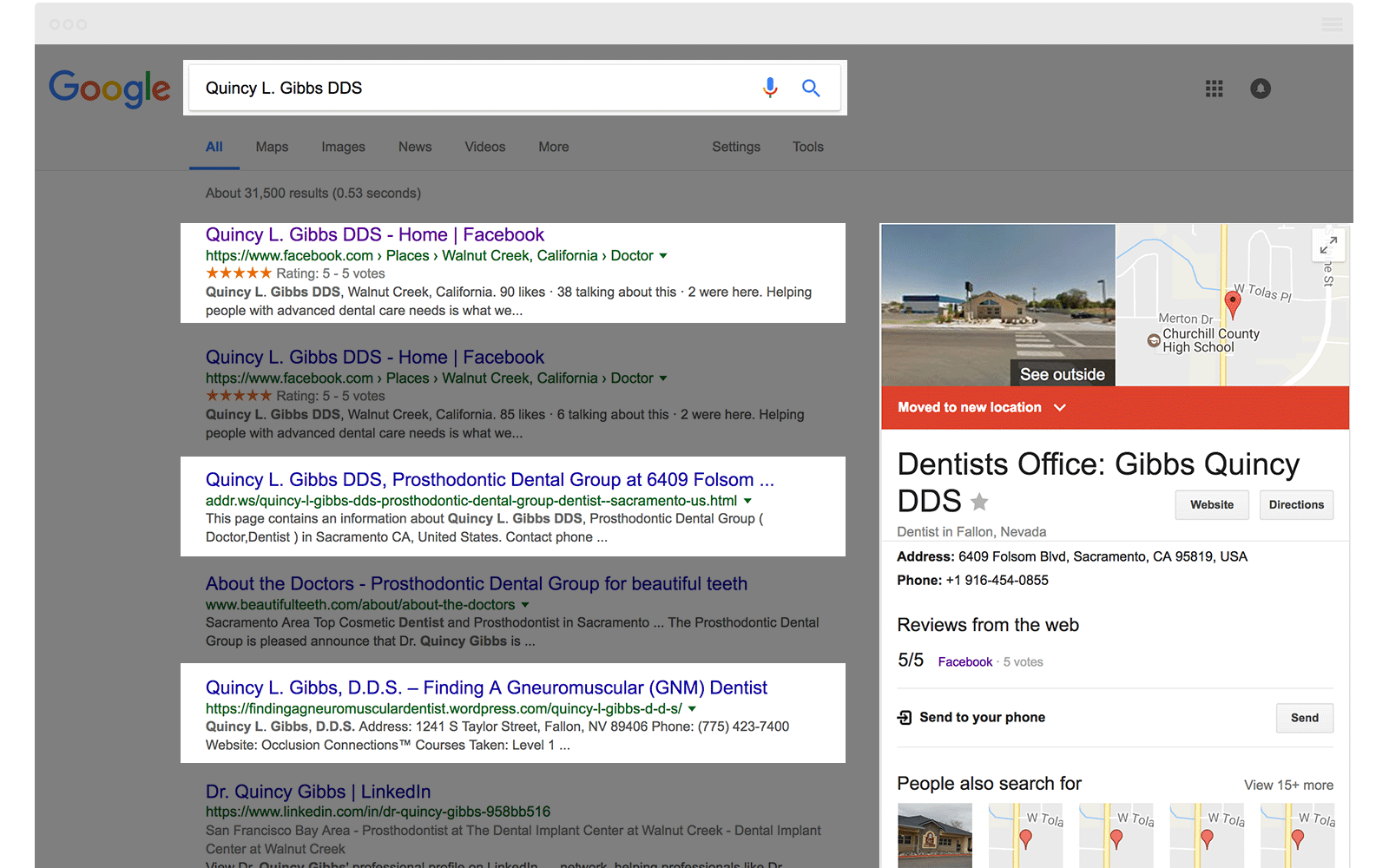Click the red map pin on W Tolas Pl
1389x868 pixels.
[1232, 305]
